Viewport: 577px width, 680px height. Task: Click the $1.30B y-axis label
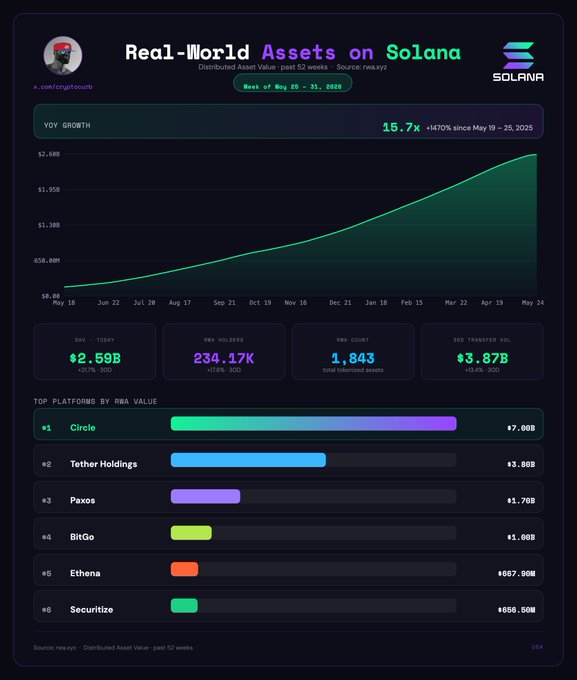coord(49,225)
